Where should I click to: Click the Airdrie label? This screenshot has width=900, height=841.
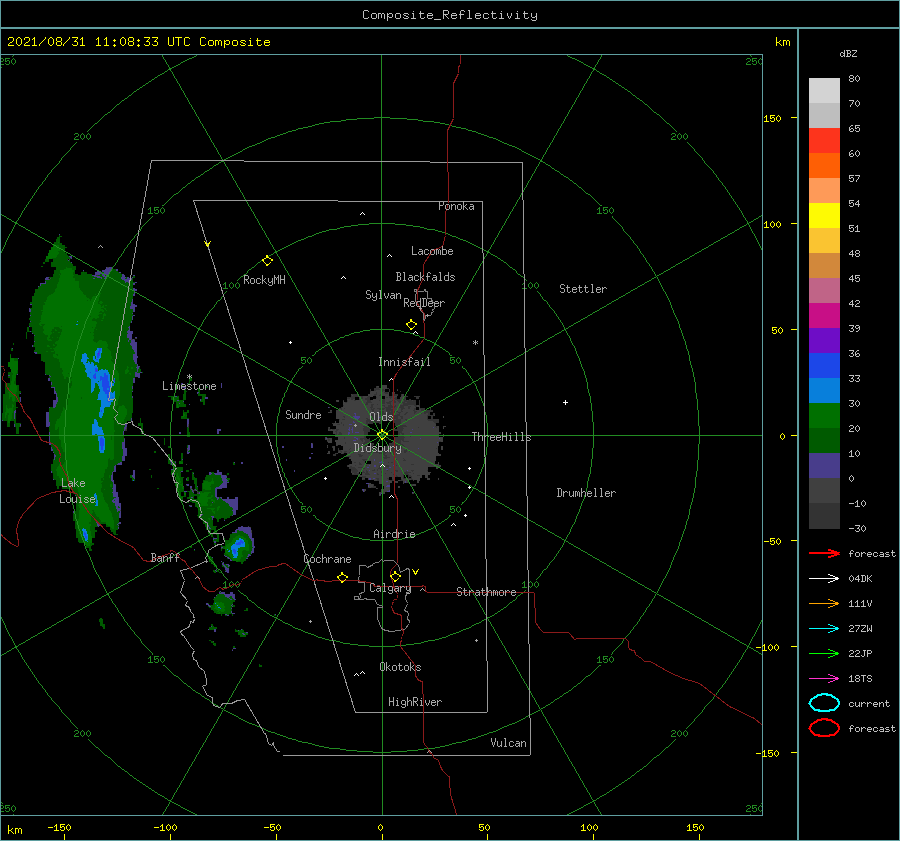[x=394, y=534]
